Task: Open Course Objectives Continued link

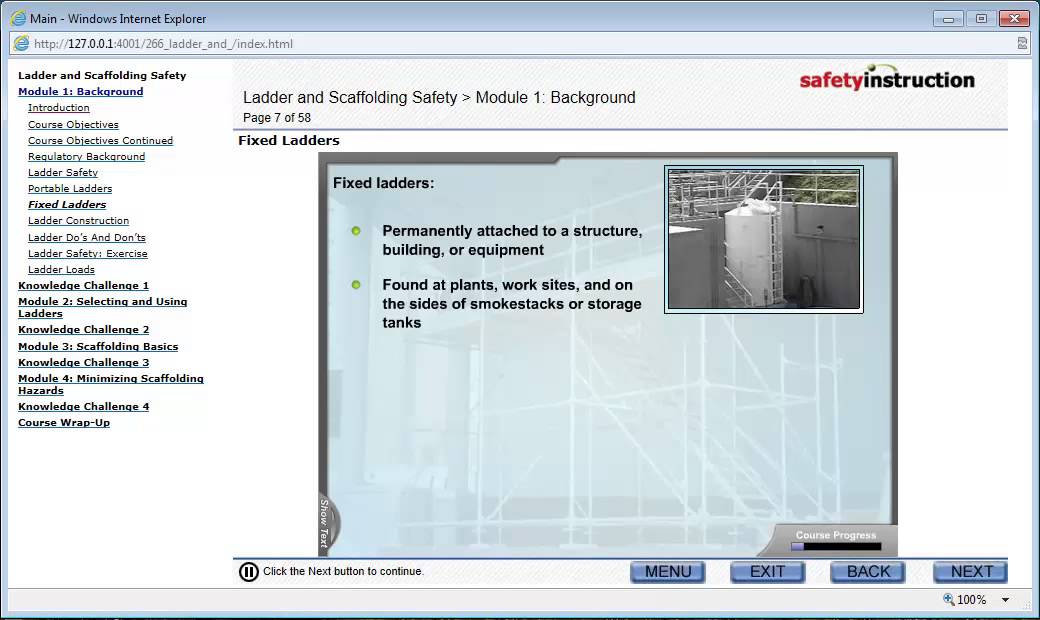Action: click(x=100, y=141)
